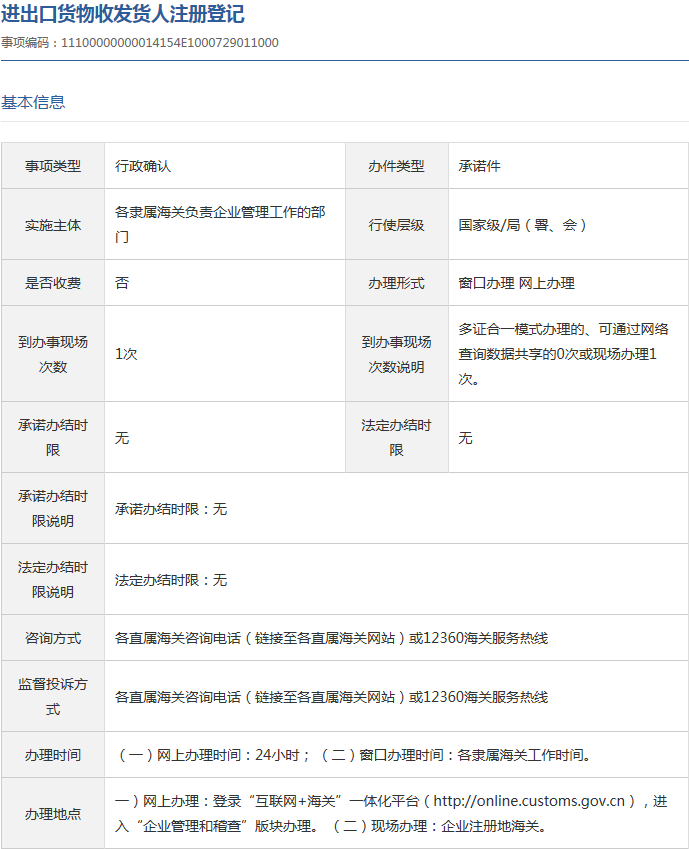Click the 办理地点 label cell

[x=53, y=814]
